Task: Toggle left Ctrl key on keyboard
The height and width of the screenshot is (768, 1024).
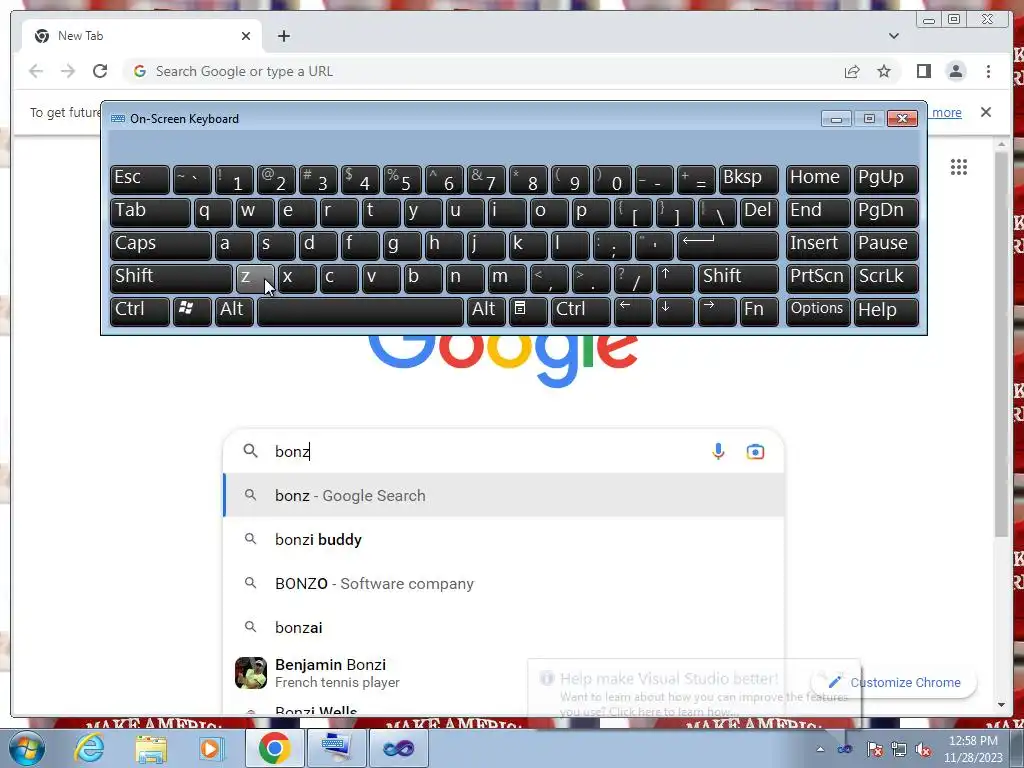Action: point(140,311)
